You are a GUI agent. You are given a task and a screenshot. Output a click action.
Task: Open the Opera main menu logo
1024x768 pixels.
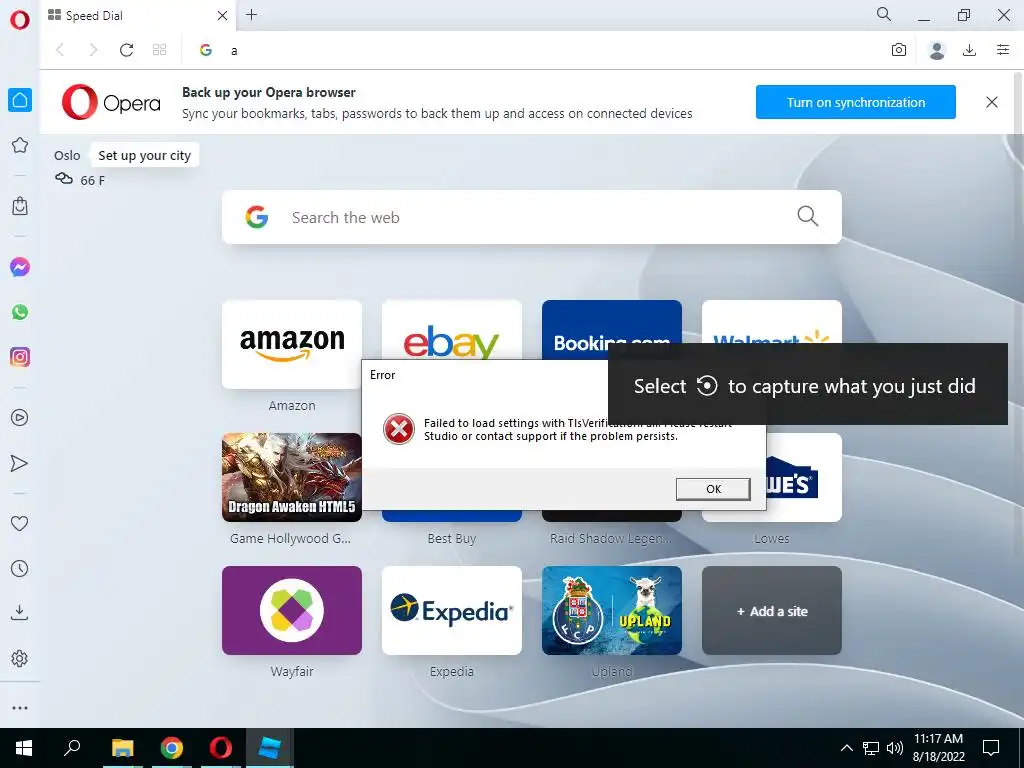point(20,20)
